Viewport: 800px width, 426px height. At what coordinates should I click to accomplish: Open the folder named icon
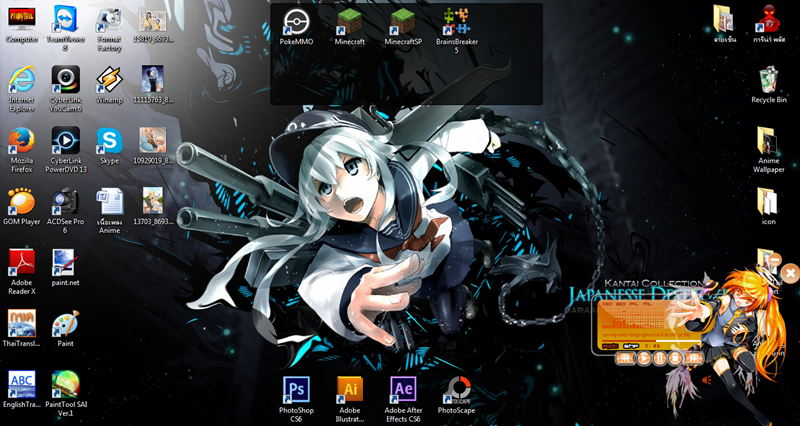tap(769, 207)
